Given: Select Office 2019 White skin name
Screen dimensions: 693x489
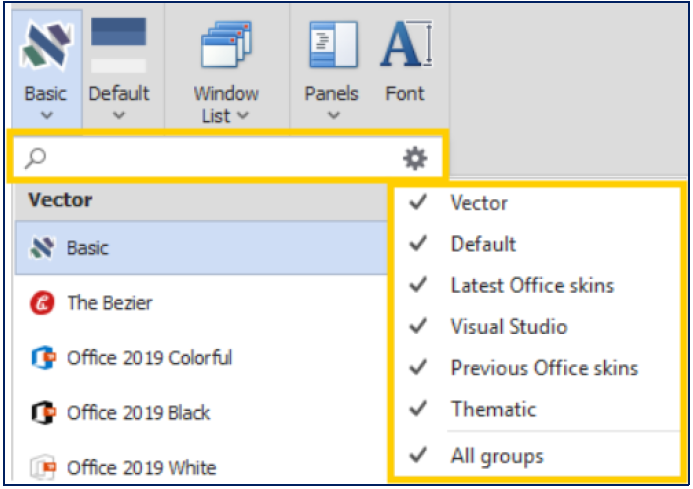Looking at the screenshot, I should point(141,467).
